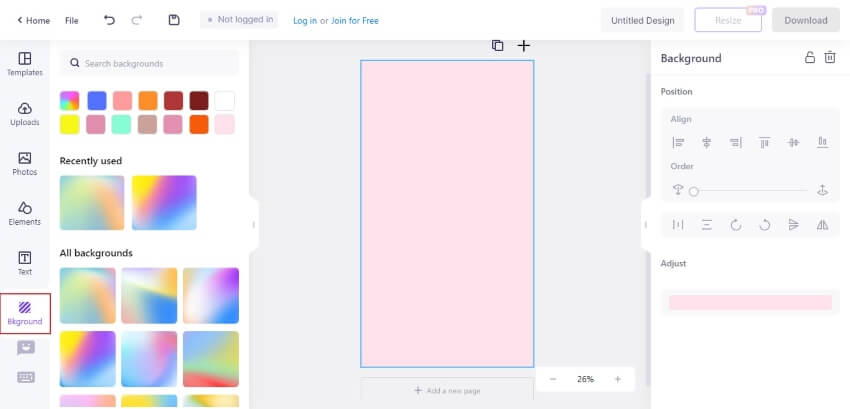Align left

click(678, 143)
